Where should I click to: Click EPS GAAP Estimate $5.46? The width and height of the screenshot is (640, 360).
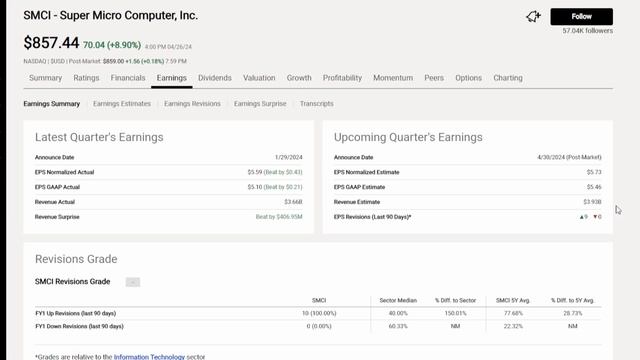coord(594,187)
